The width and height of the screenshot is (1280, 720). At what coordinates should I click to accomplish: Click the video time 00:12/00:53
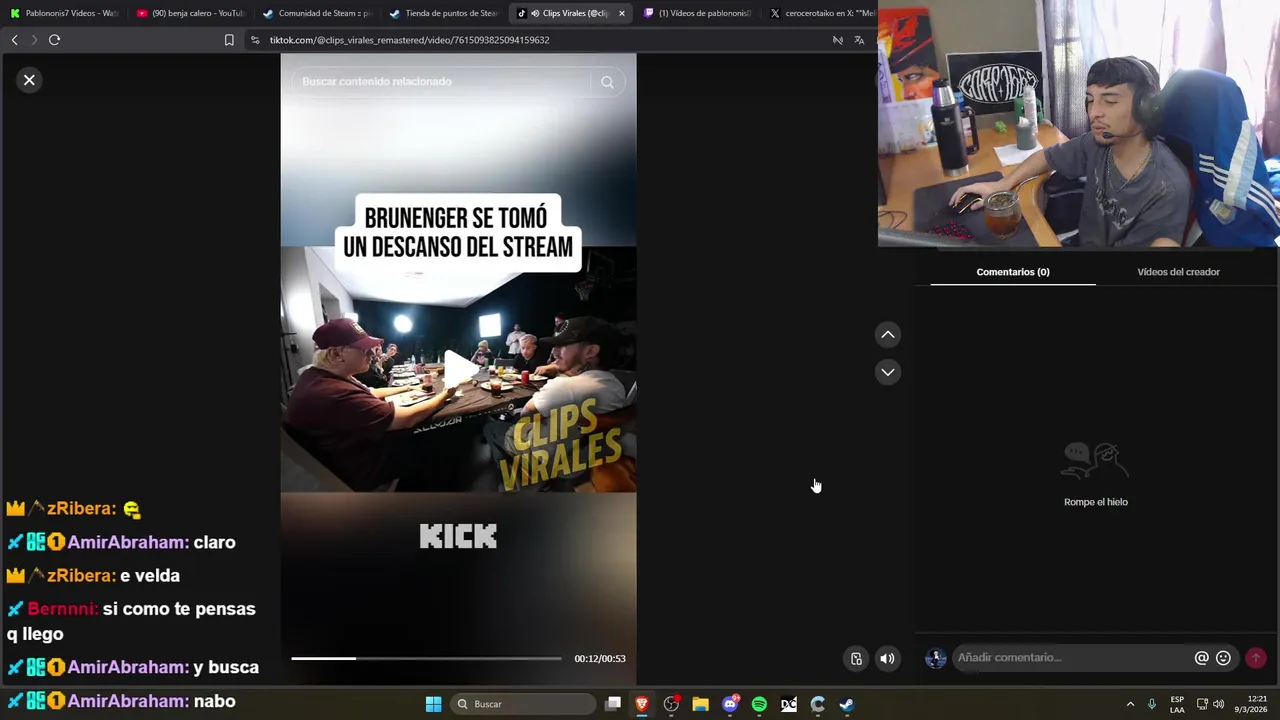tap(600, 659)
